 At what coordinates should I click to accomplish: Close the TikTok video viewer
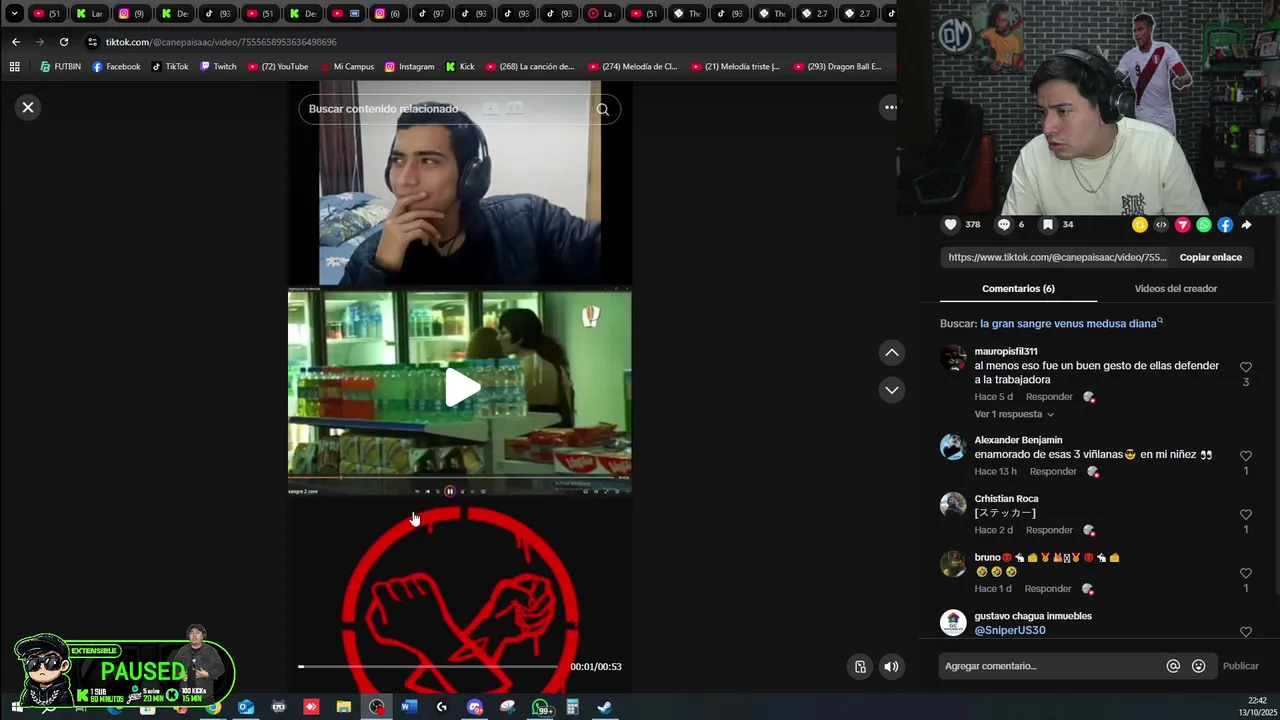click(28, 107)
